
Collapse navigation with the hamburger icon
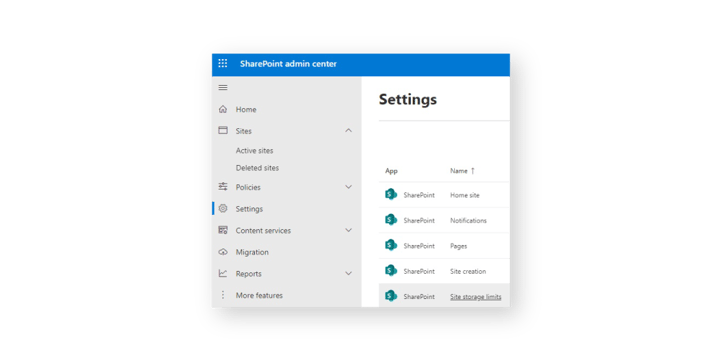(x=223, y=87)
